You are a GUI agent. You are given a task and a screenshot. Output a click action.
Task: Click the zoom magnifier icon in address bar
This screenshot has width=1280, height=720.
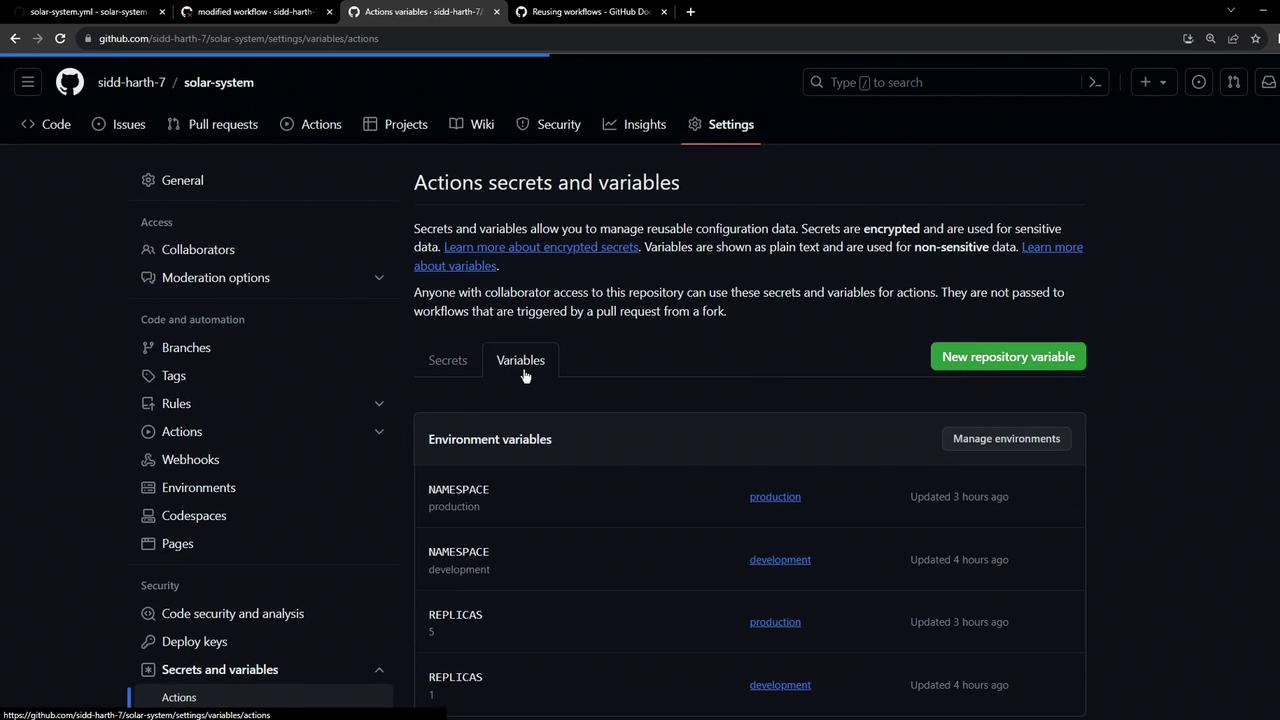[x=1210, y=38]
